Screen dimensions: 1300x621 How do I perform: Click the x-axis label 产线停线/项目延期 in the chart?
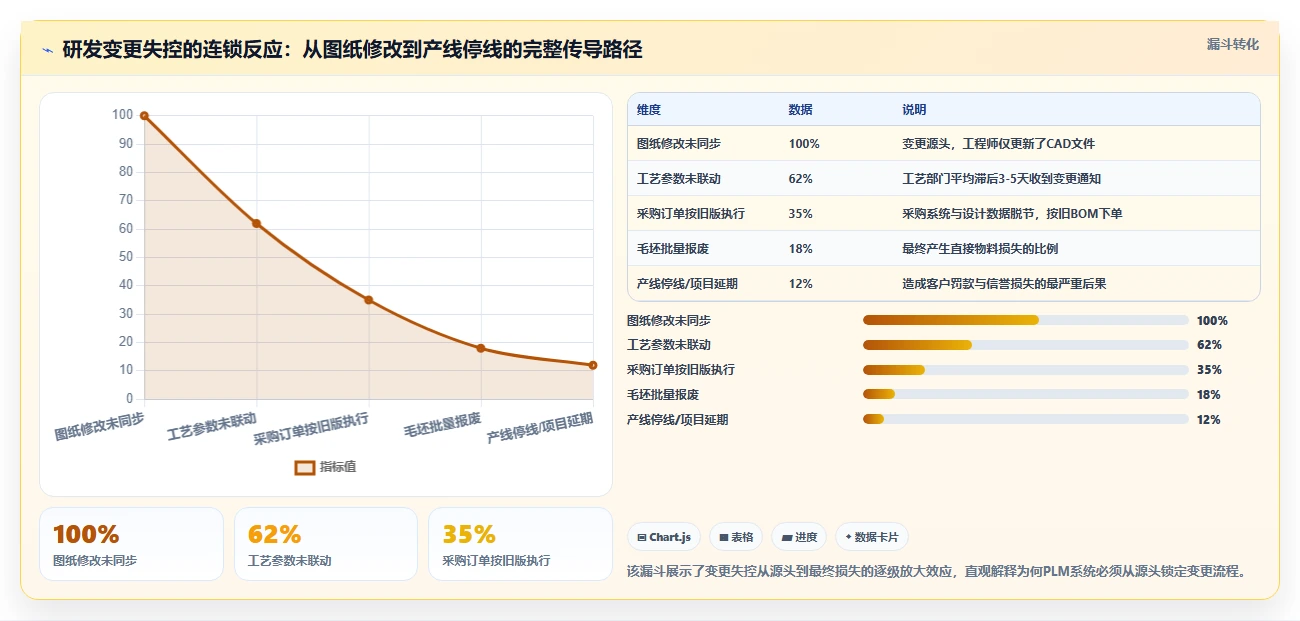(x=541, y=429)
